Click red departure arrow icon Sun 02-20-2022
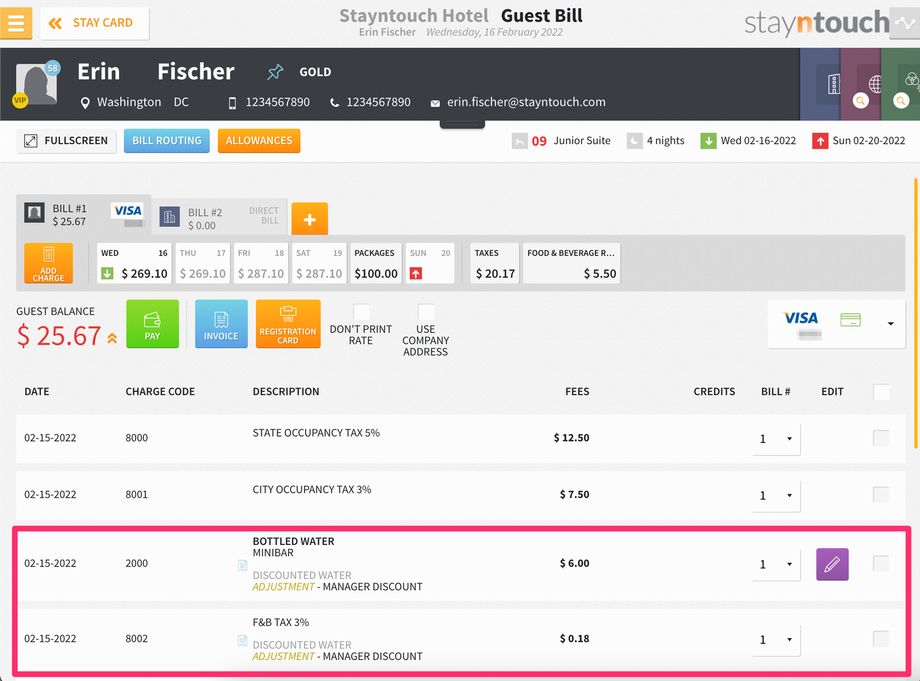 [820, 141]
